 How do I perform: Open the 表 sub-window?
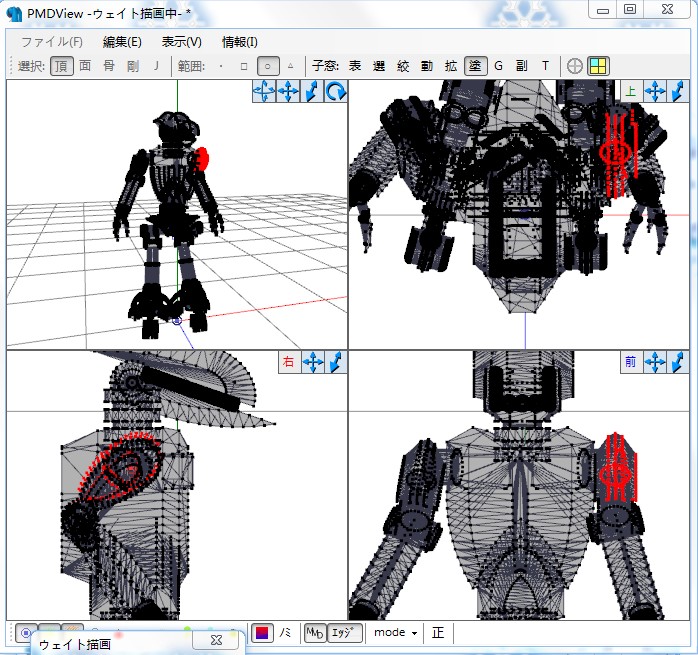point(355,66)
